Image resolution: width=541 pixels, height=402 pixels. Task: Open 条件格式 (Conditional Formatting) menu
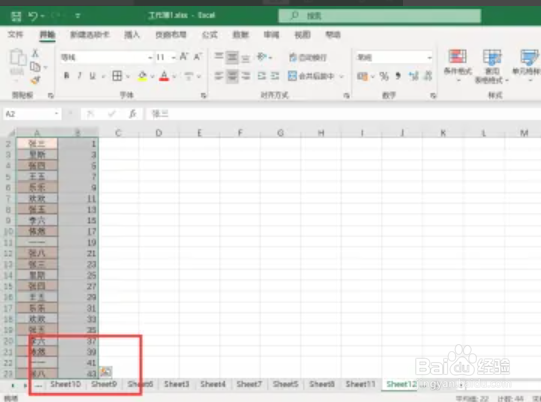[x=458, y=66]
